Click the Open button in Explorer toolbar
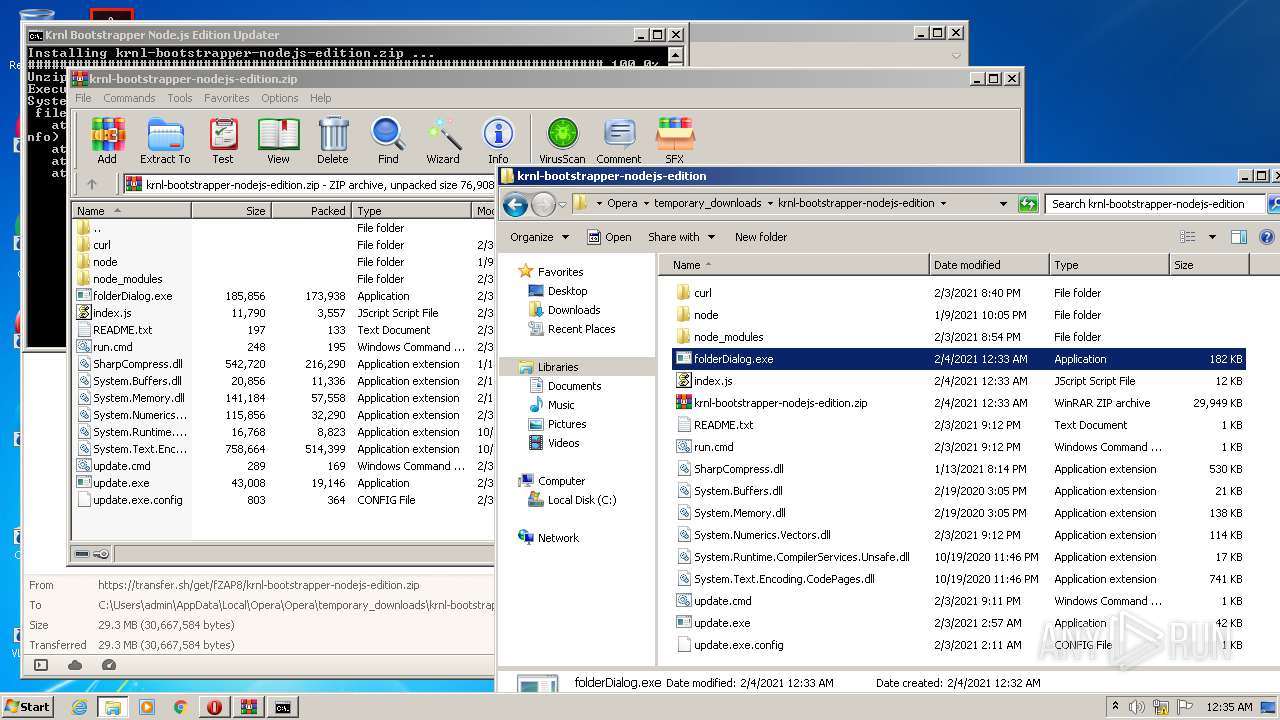The image size is (1280, 720). [609, 237]
